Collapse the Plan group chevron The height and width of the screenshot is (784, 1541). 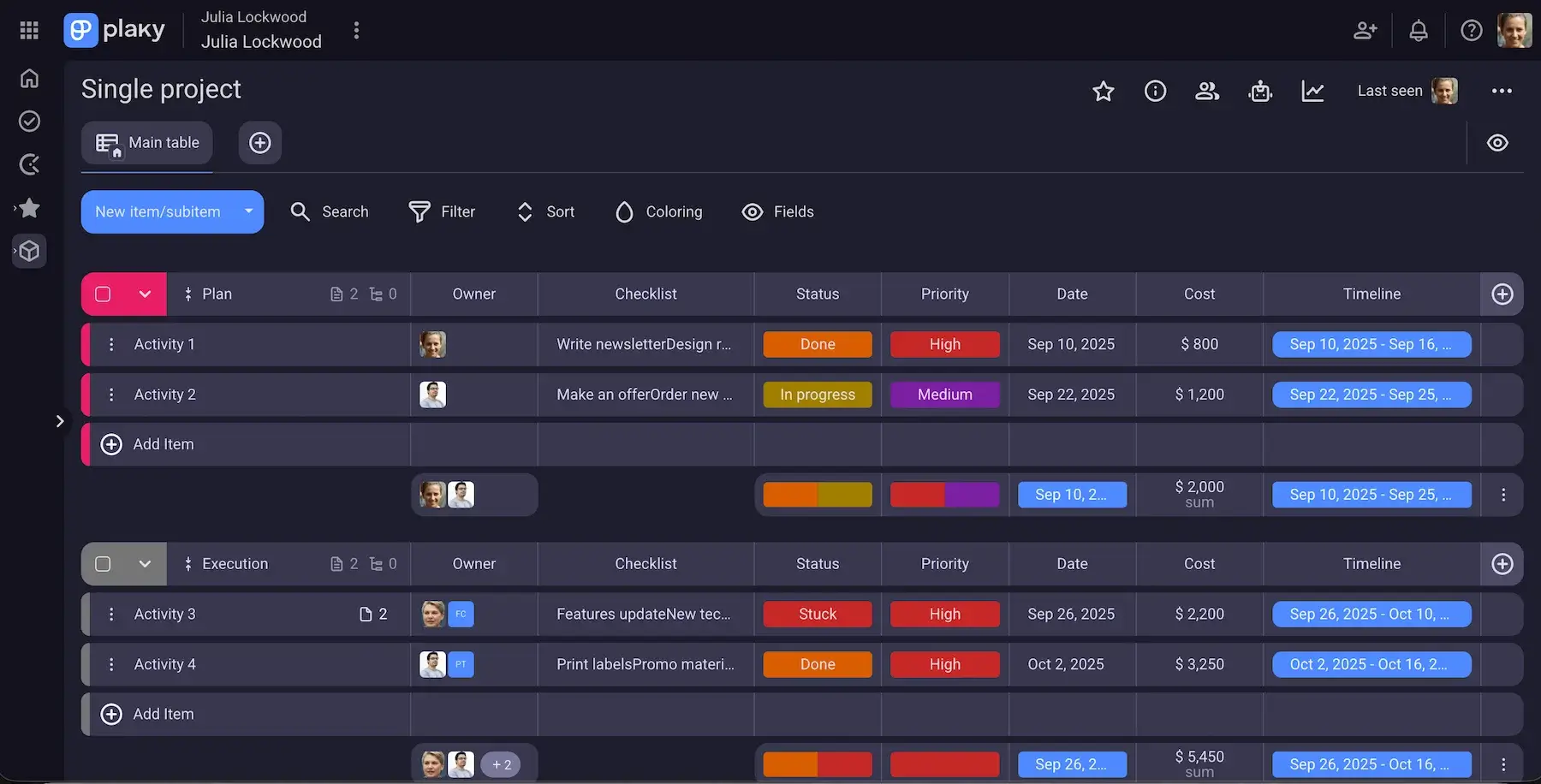144,294
